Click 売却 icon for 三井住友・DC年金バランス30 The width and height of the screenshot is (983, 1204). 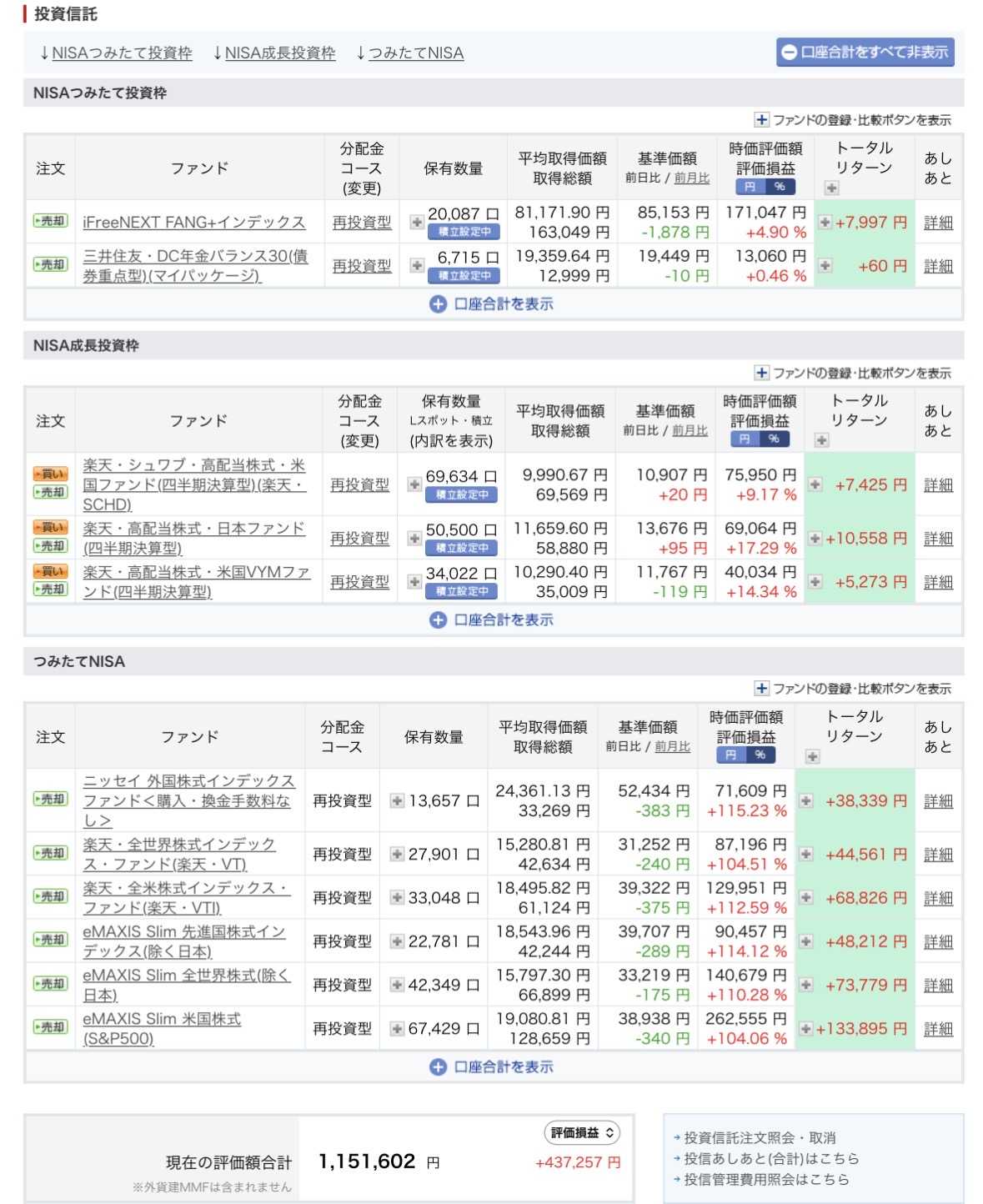[50, 265]
